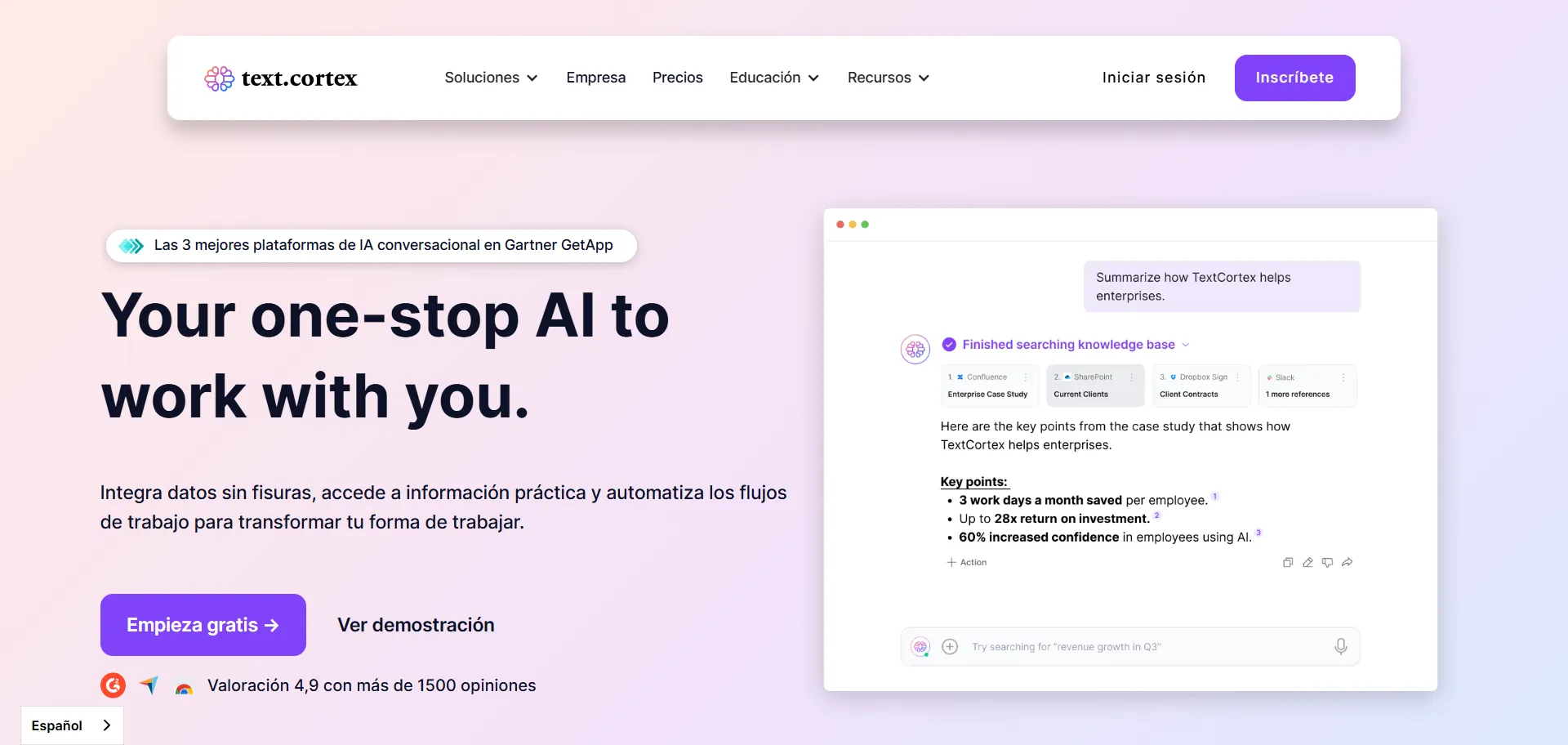1568x745 pixels.
Task: Open the Current Clients reference card
Action: coord(1095,386)
